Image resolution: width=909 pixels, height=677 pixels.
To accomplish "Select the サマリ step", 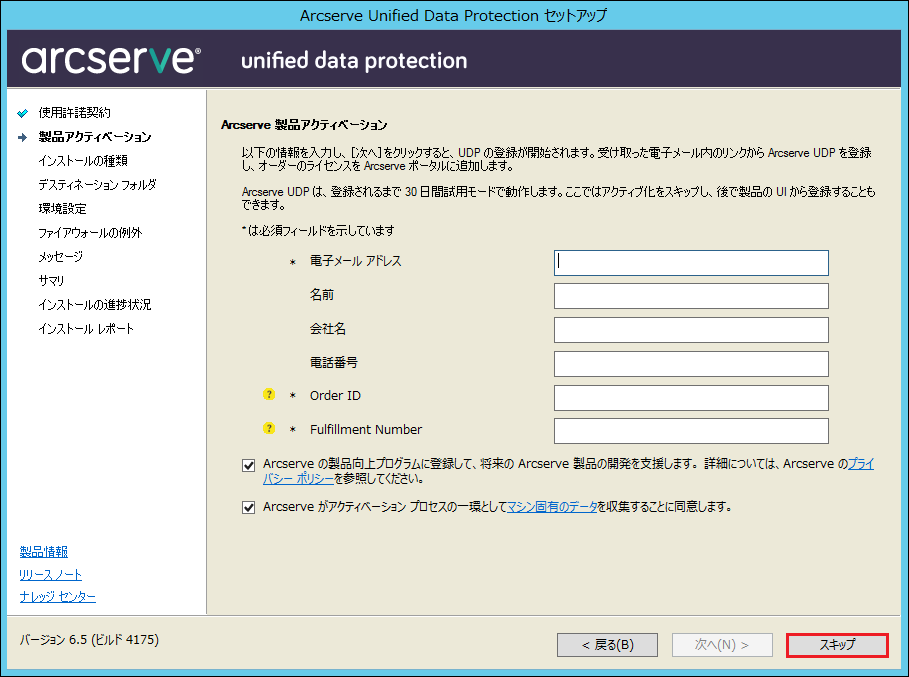I will coord(51,281).
